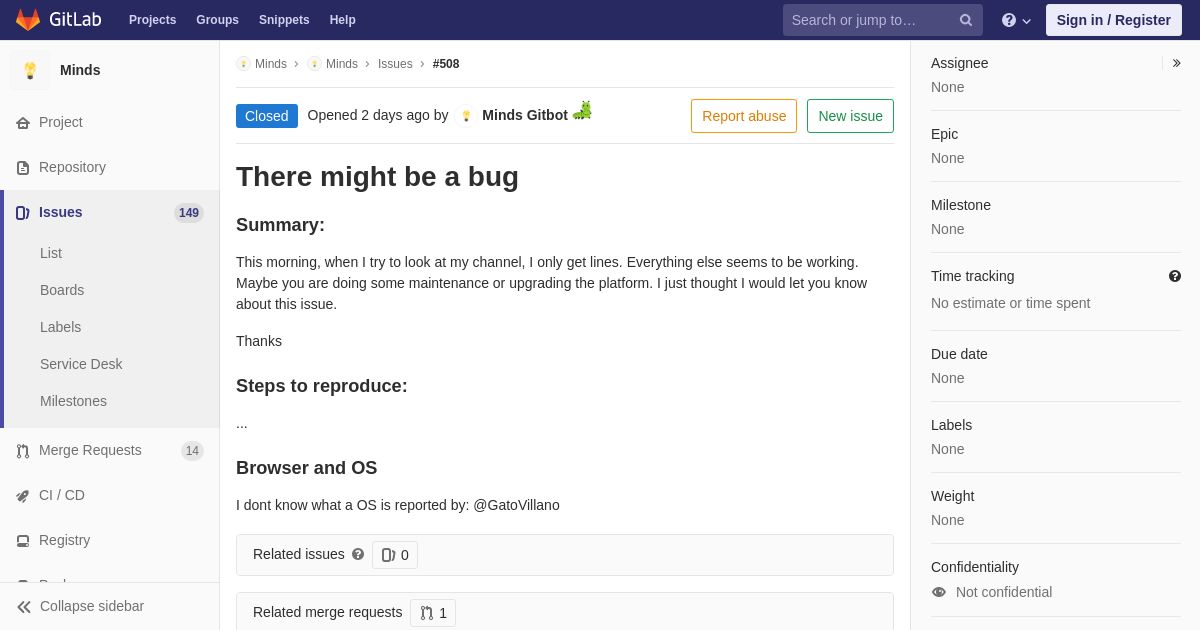Click the Search or jump to field
This screenshot has height=630, width=1200.
[883, 20]
